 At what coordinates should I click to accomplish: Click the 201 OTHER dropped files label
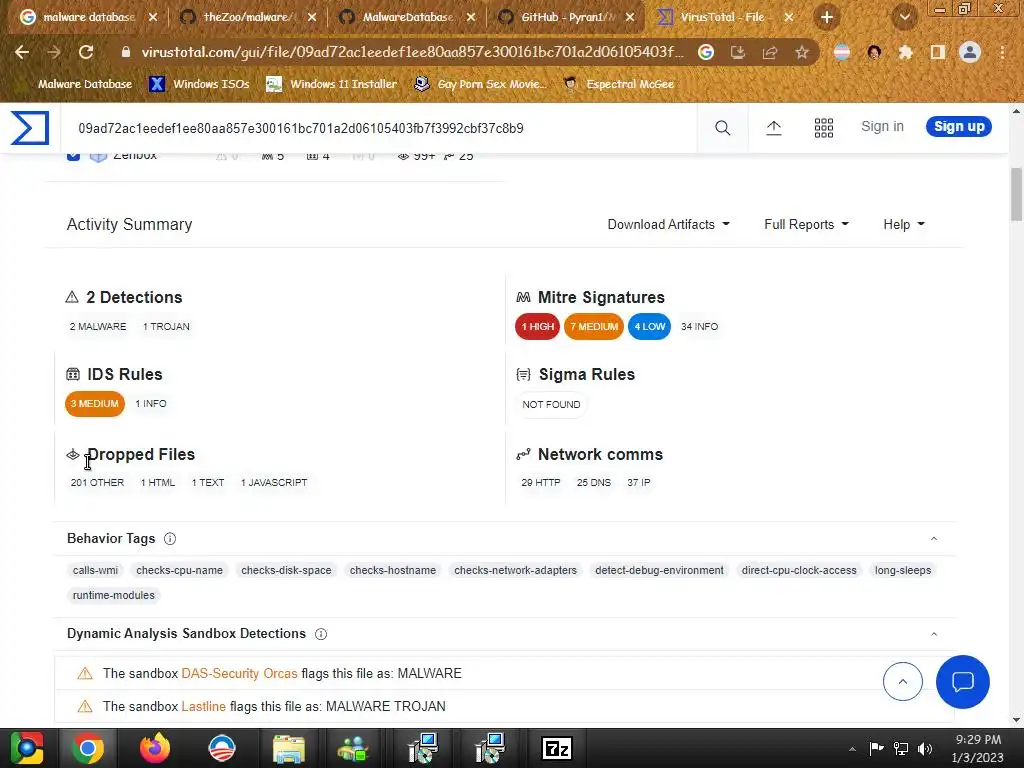click(97, 483)
